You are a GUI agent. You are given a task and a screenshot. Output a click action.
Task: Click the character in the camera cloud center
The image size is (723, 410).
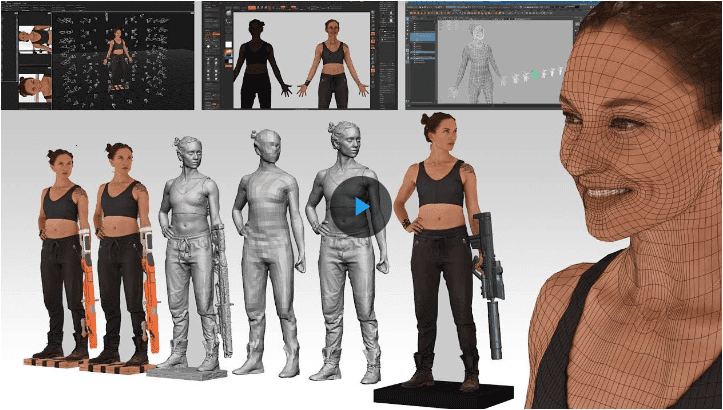117,55
